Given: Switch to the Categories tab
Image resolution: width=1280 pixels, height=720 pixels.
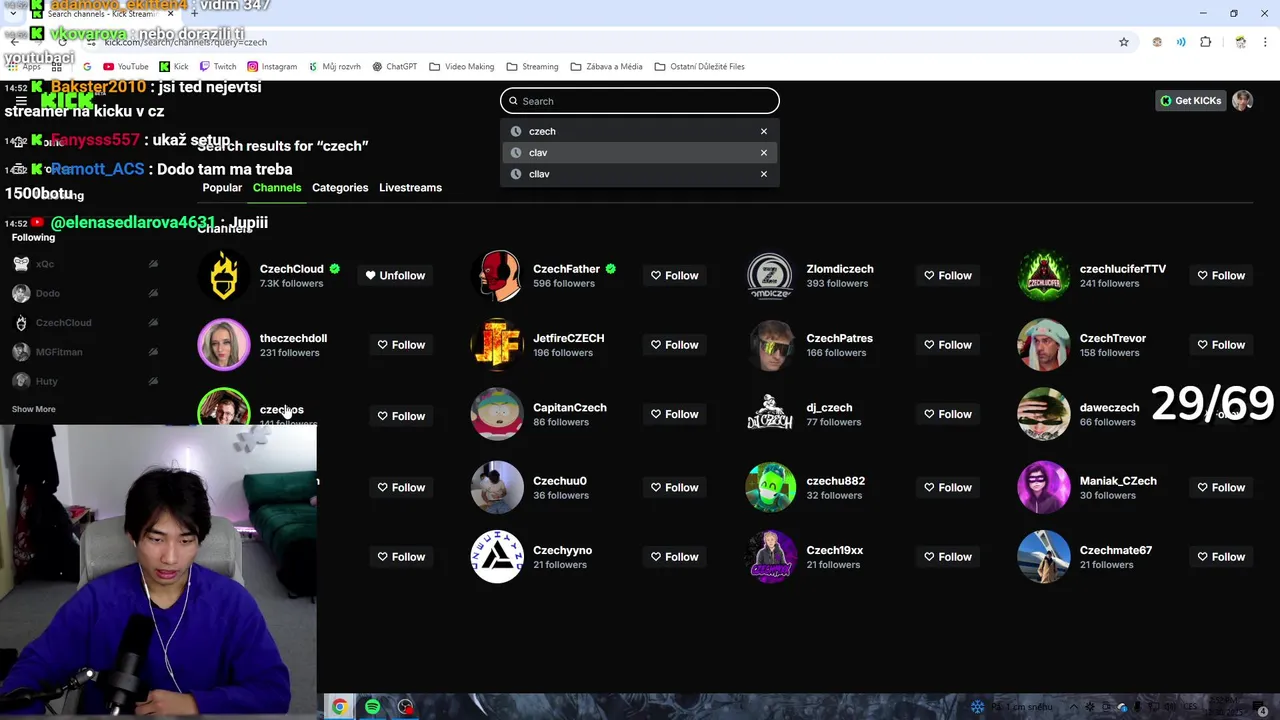Looking at the screenshot, I should (x=340, y=188).
